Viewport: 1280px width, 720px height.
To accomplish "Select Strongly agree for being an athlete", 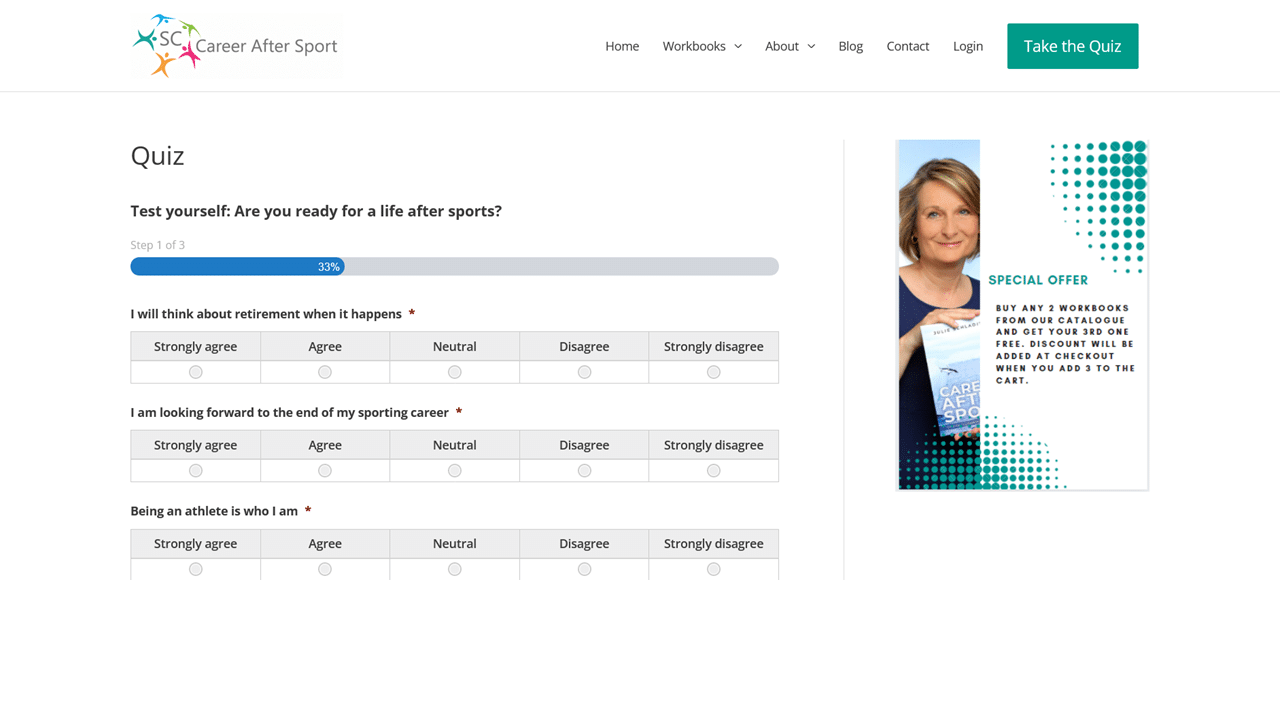I will click(x=196, y=569).
